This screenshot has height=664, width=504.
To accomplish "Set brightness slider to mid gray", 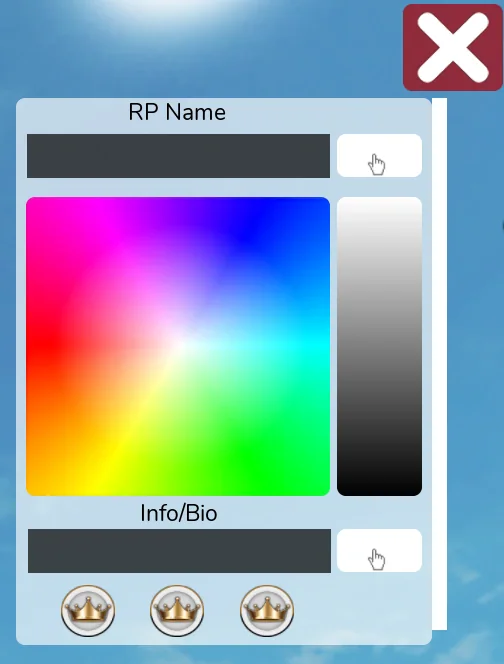I will click(x=379, y=346).
